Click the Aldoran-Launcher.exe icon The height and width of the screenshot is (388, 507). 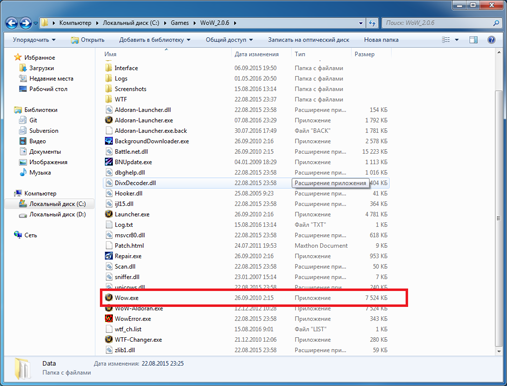point(109,120)
